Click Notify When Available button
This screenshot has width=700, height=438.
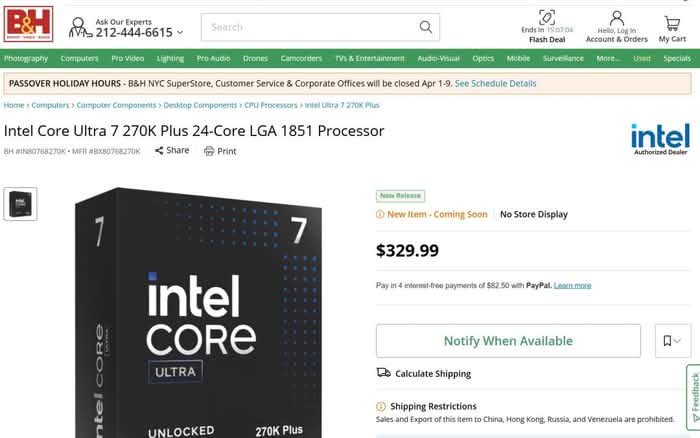[508, 341]
